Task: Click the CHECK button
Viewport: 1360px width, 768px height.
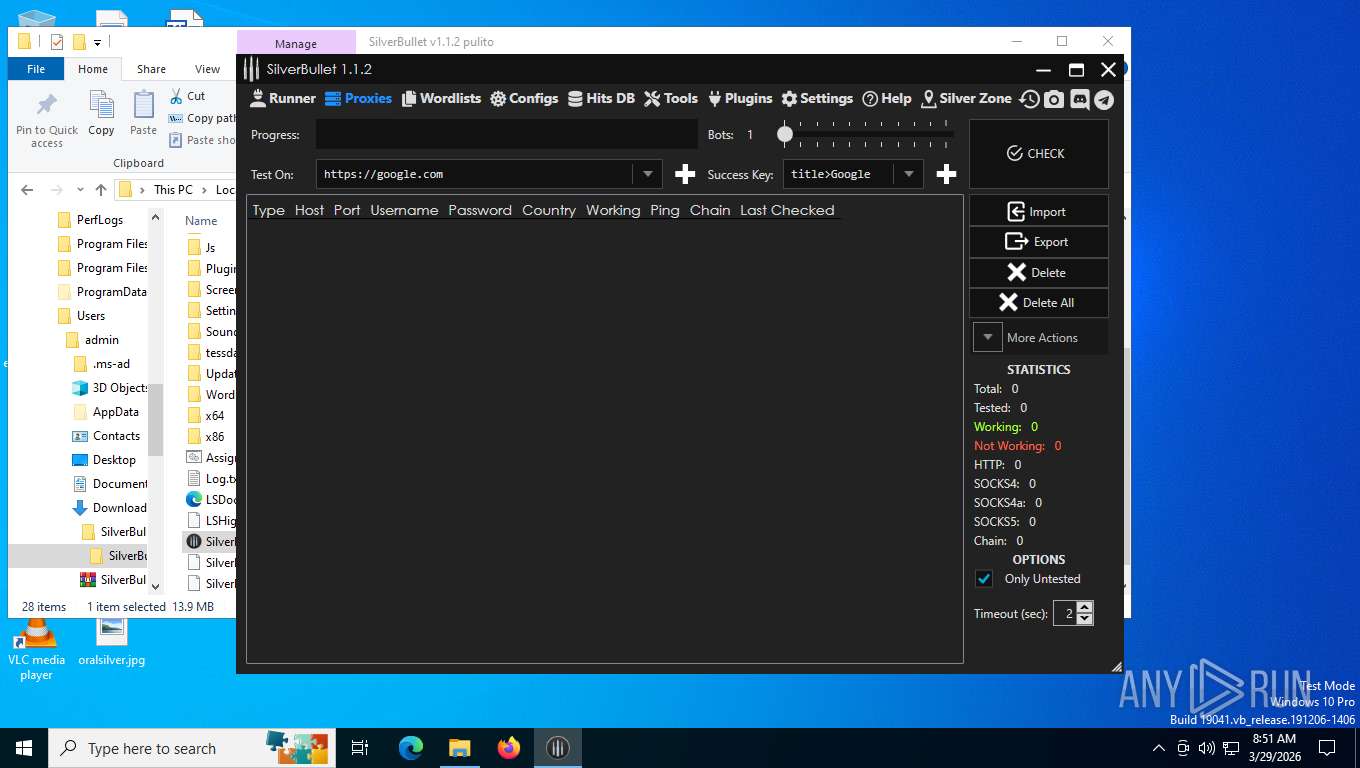Action: (x=1038, y=153)
